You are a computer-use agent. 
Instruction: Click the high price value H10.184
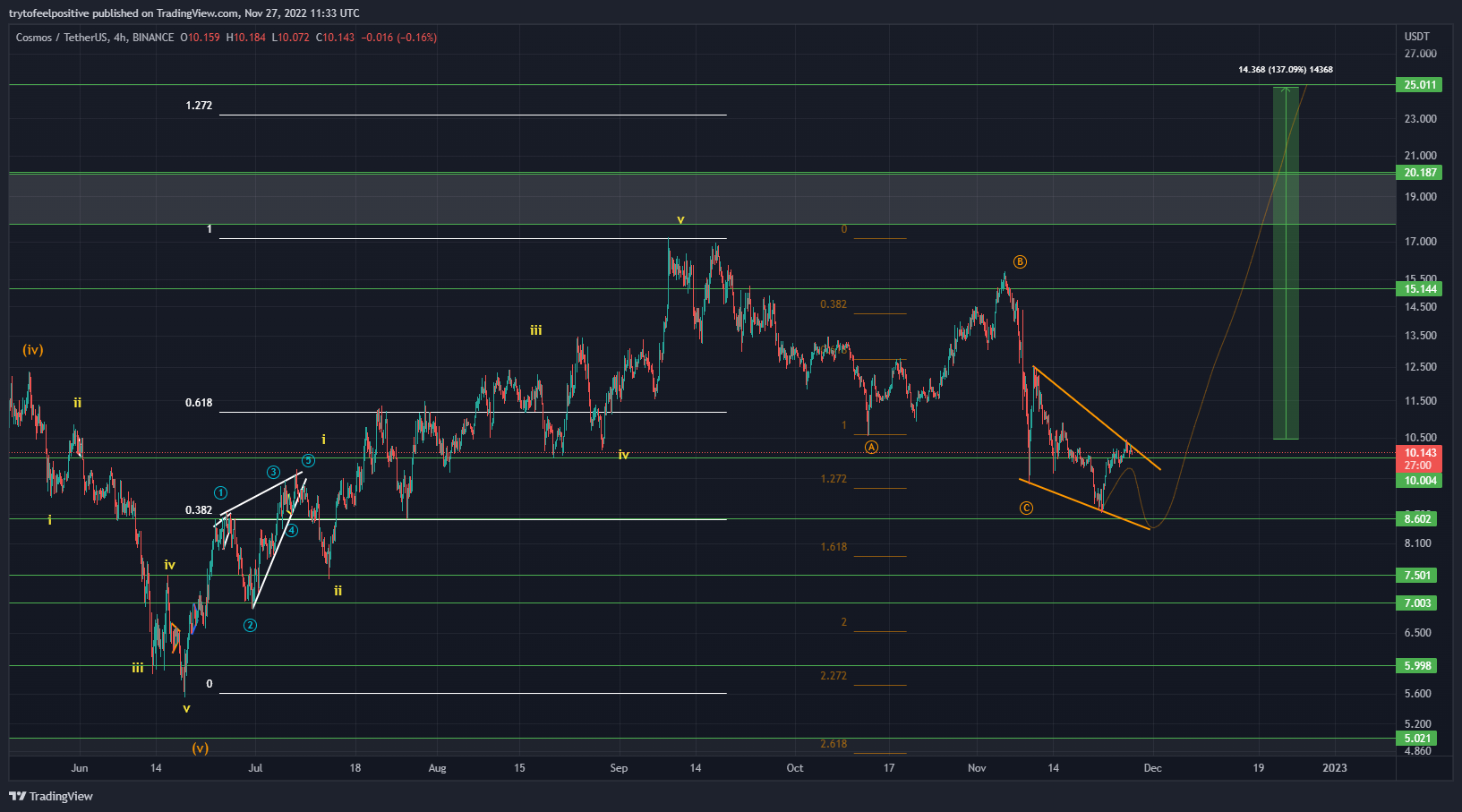pos(246,38)
